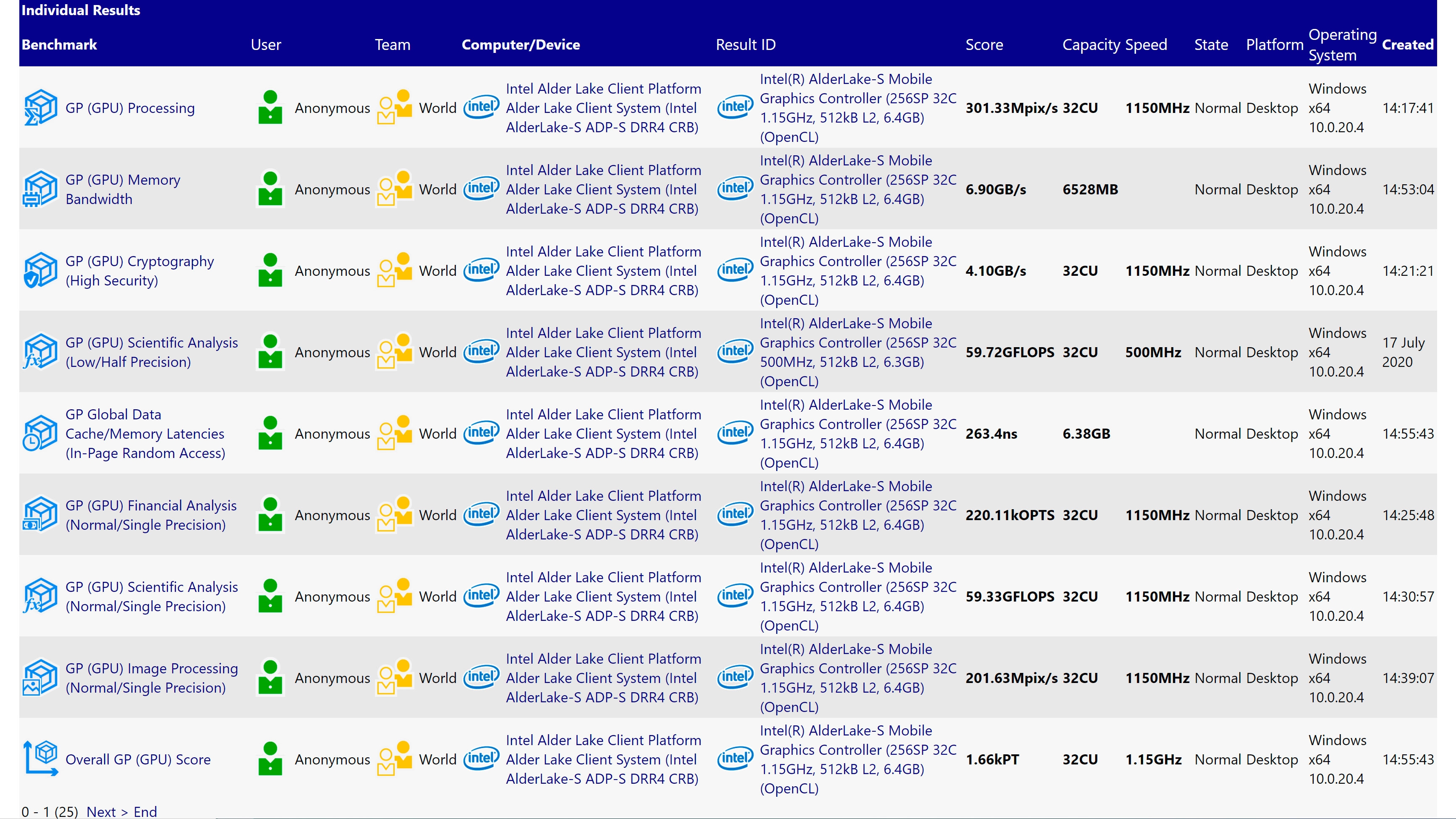Click the Intel logo beside the Overall Score result ID
Image resolution: width=1456 pixels, height=819 pixels.
pyautogui.click(x=735, y=759)
